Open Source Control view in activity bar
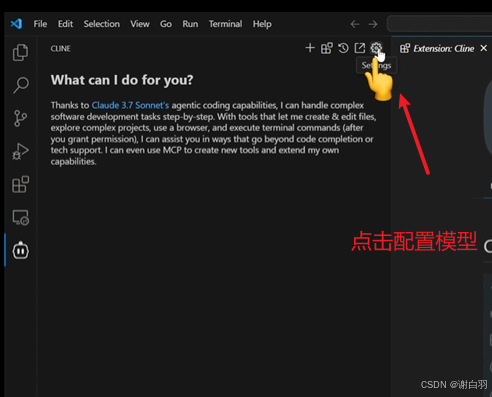Image resolution: width=492 pixels, height=397 pixels. point(20,118)
